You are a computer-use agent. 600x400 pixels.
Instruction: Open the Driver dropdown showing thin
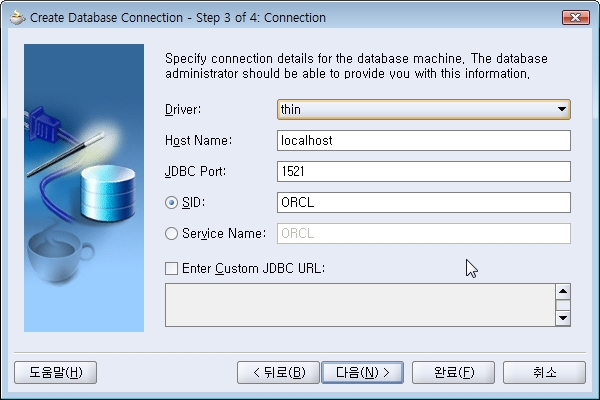point(424,109)
